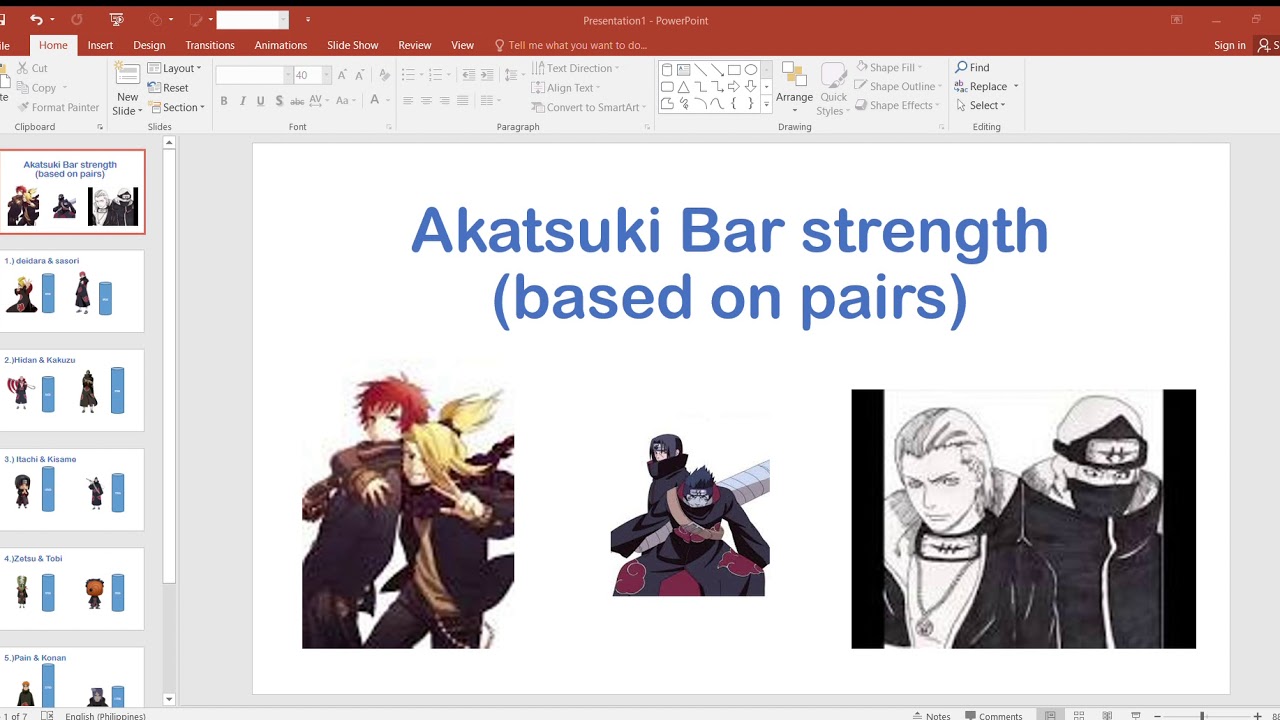Select the Right Arrow shape
This screenshot has height=720, width=1280.
(x=734, y=87)
